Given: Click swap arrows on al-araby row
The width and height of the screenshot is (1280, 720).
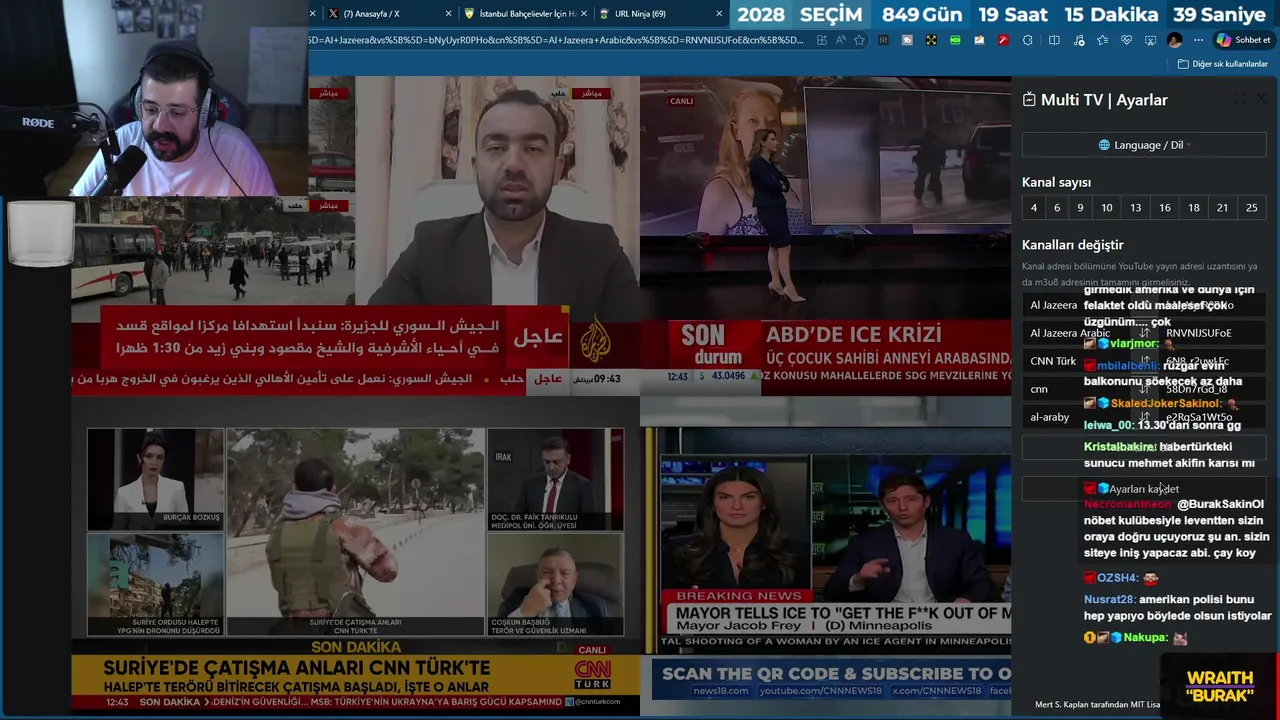Looking at the screenshot, I should (x=1145, y=417).
